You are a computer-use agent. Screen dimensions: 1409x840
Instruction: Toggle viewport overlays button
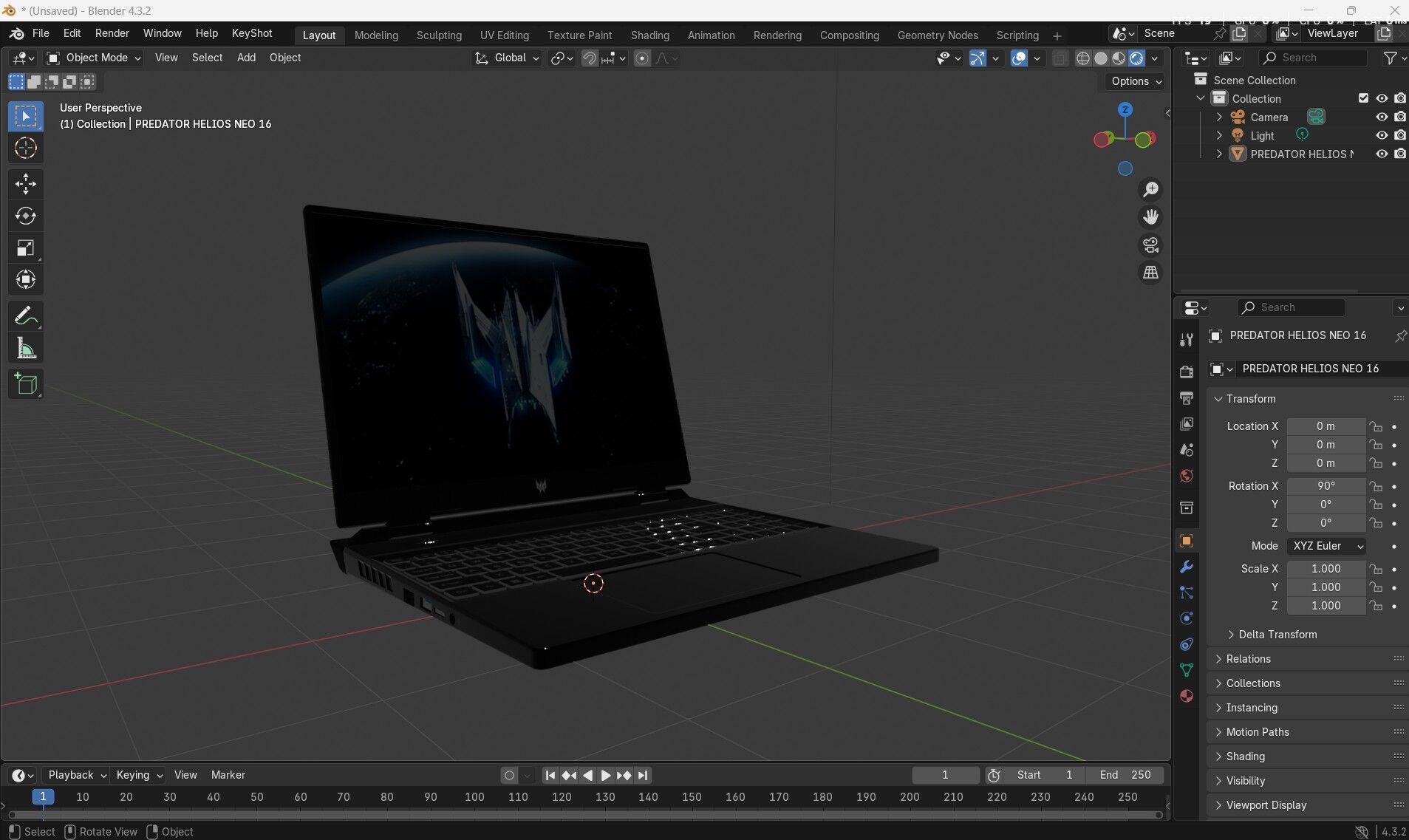tap(1019, 58)
